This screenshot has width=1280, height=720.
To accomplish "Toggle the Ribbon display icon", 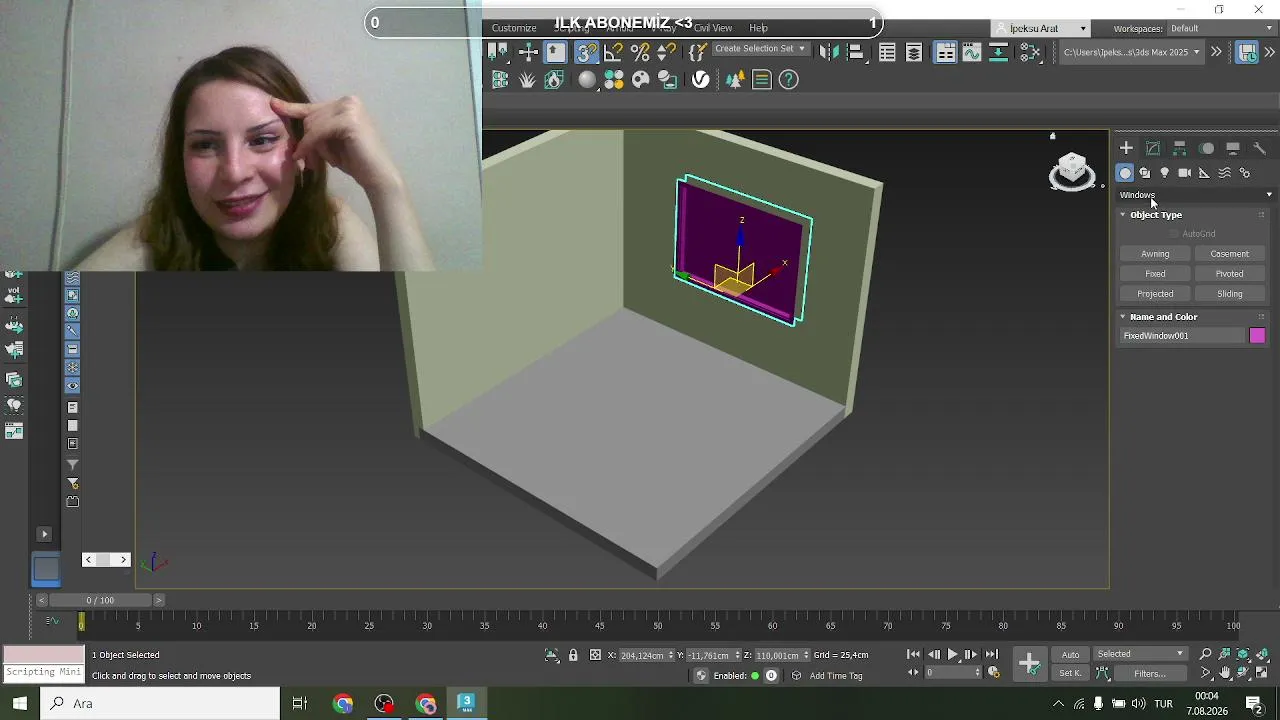I will tap(945, 53).
